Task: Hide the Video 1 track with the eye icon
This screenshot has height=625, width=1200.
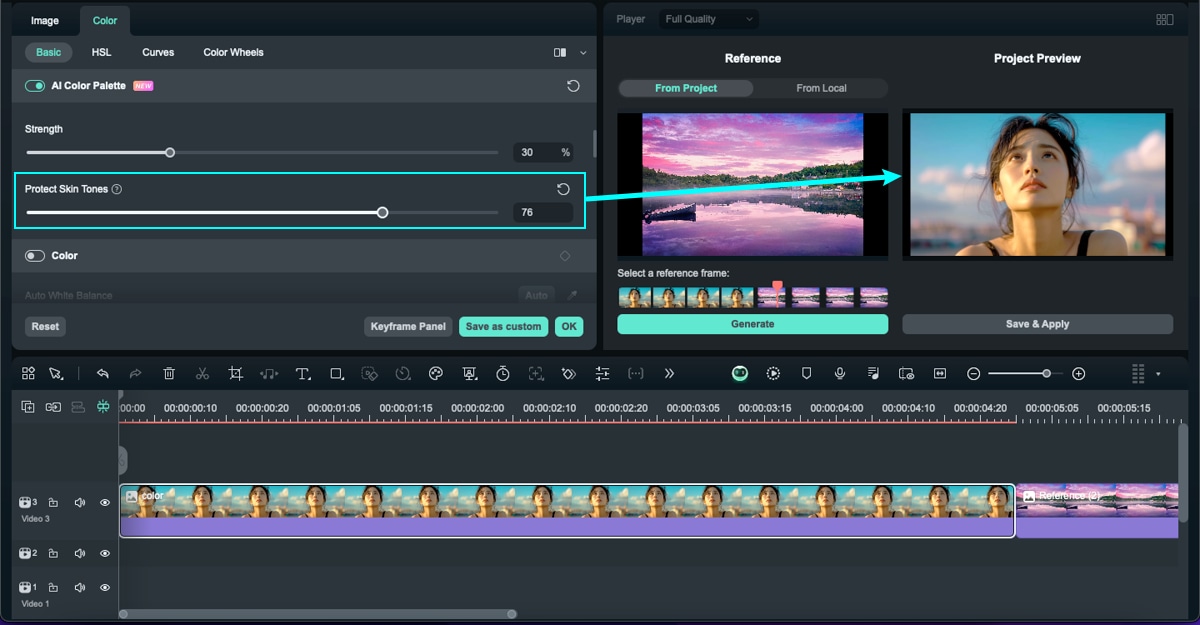Action: [x=105, y=587]
